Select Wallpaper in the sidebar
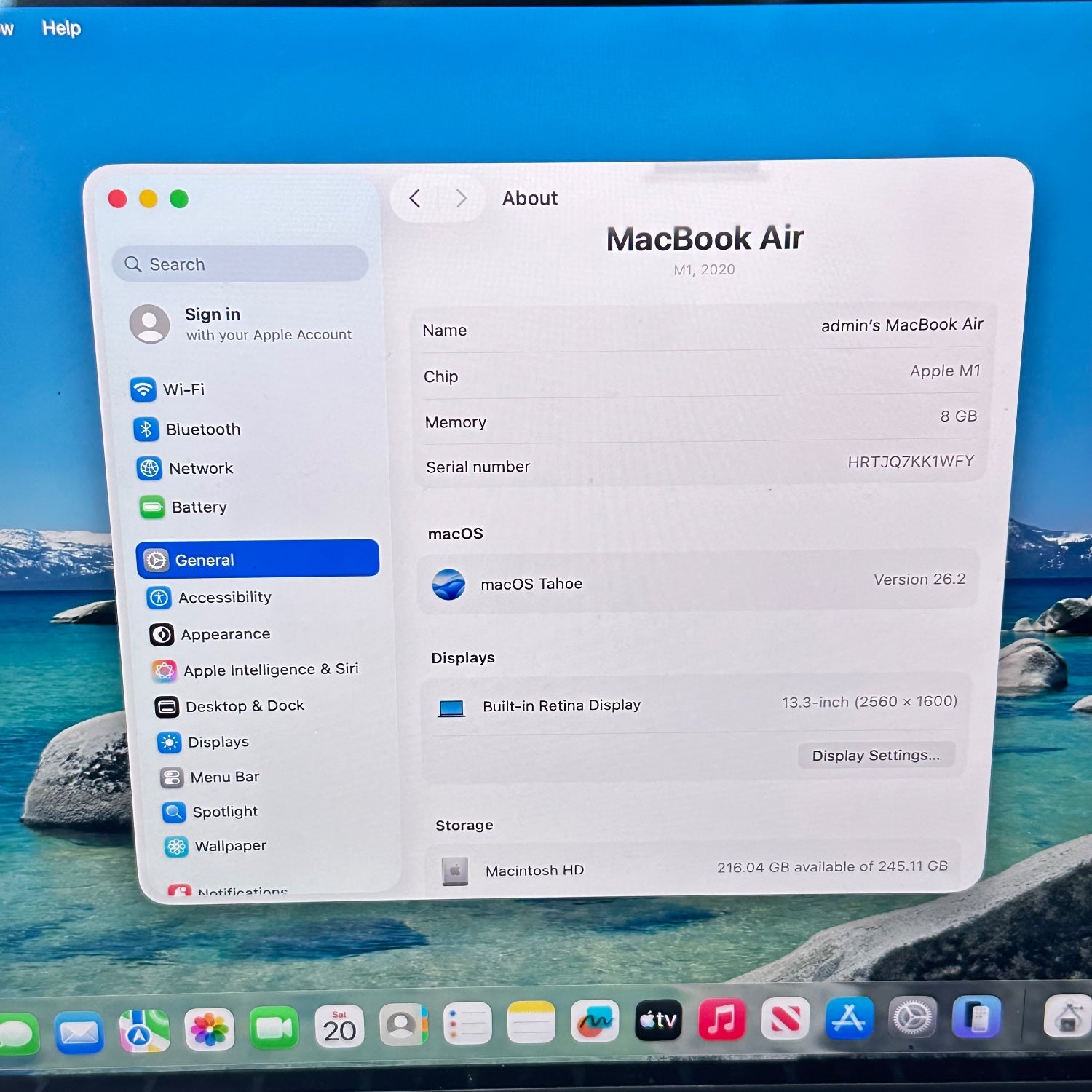This screenshot has width=1092, height=1092. 229,846
